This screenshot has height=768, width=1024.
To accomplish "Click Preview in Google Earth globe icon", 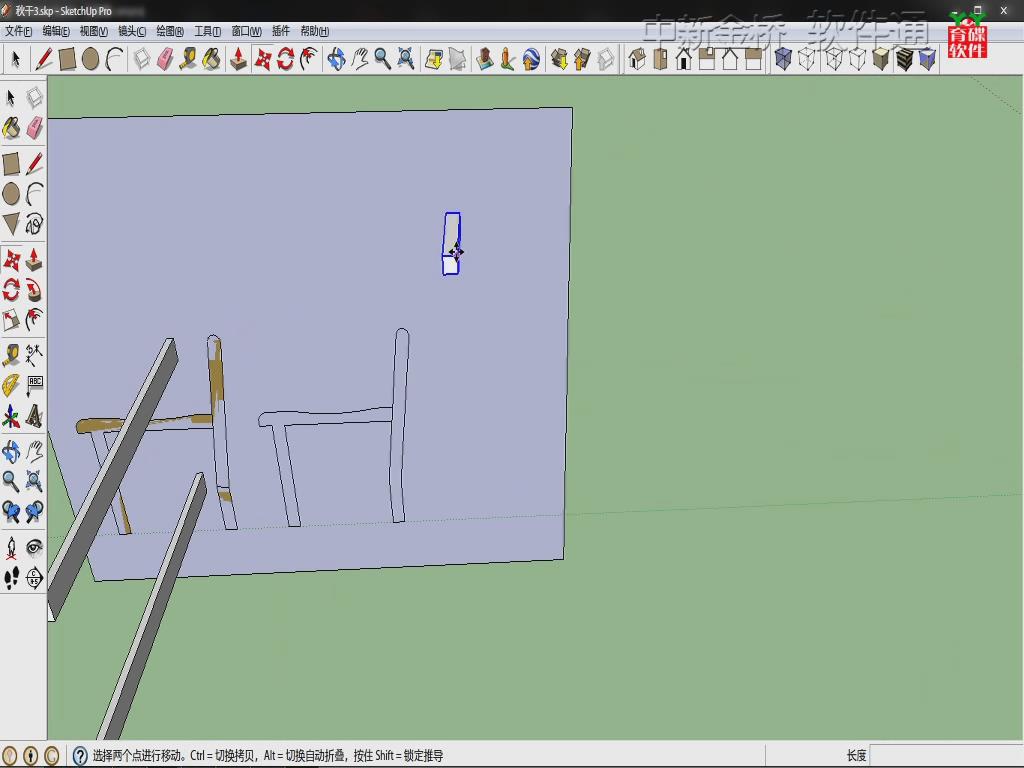I will point(531,59).
